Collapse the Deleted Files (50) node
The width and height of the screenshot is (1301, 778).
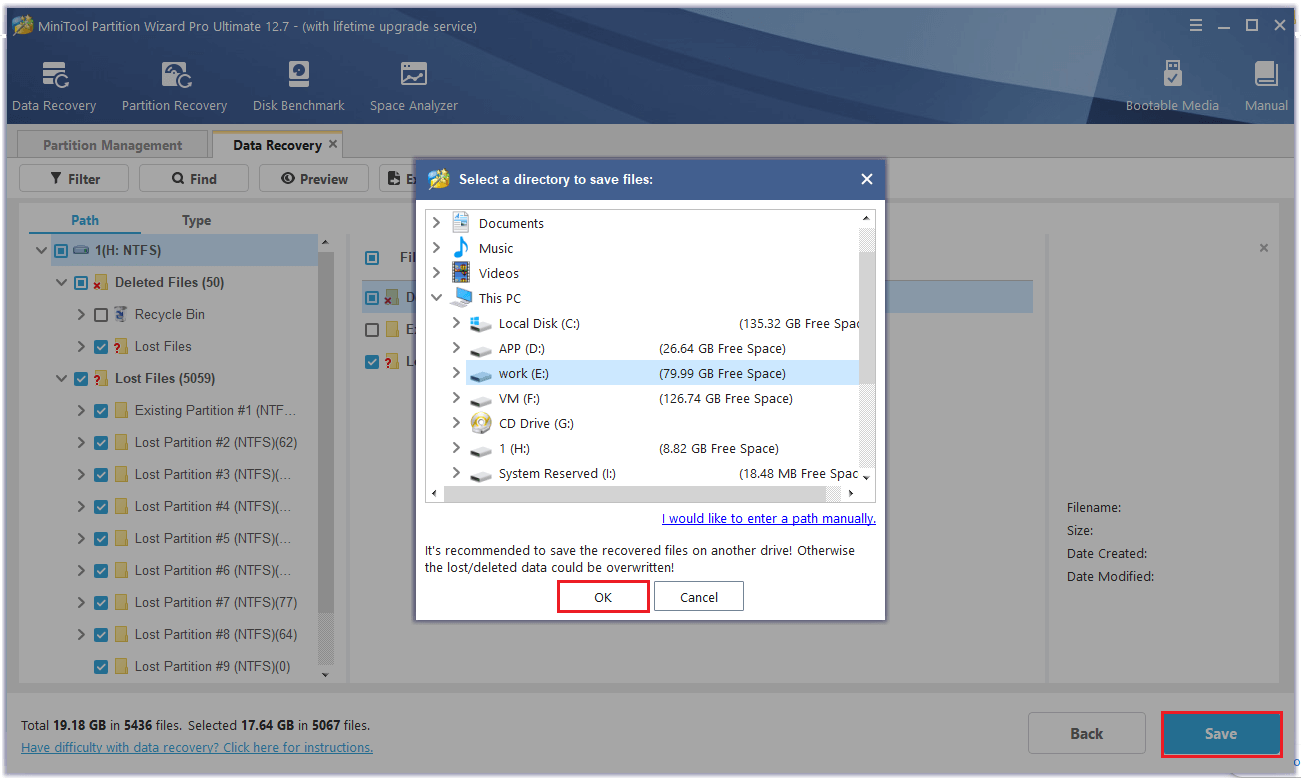pos(61,282)
